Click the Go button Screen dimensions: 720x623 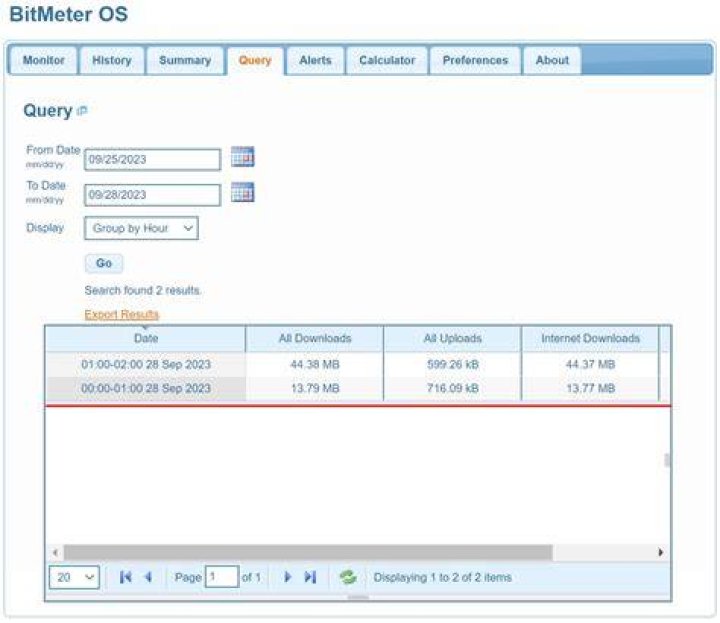104,264
